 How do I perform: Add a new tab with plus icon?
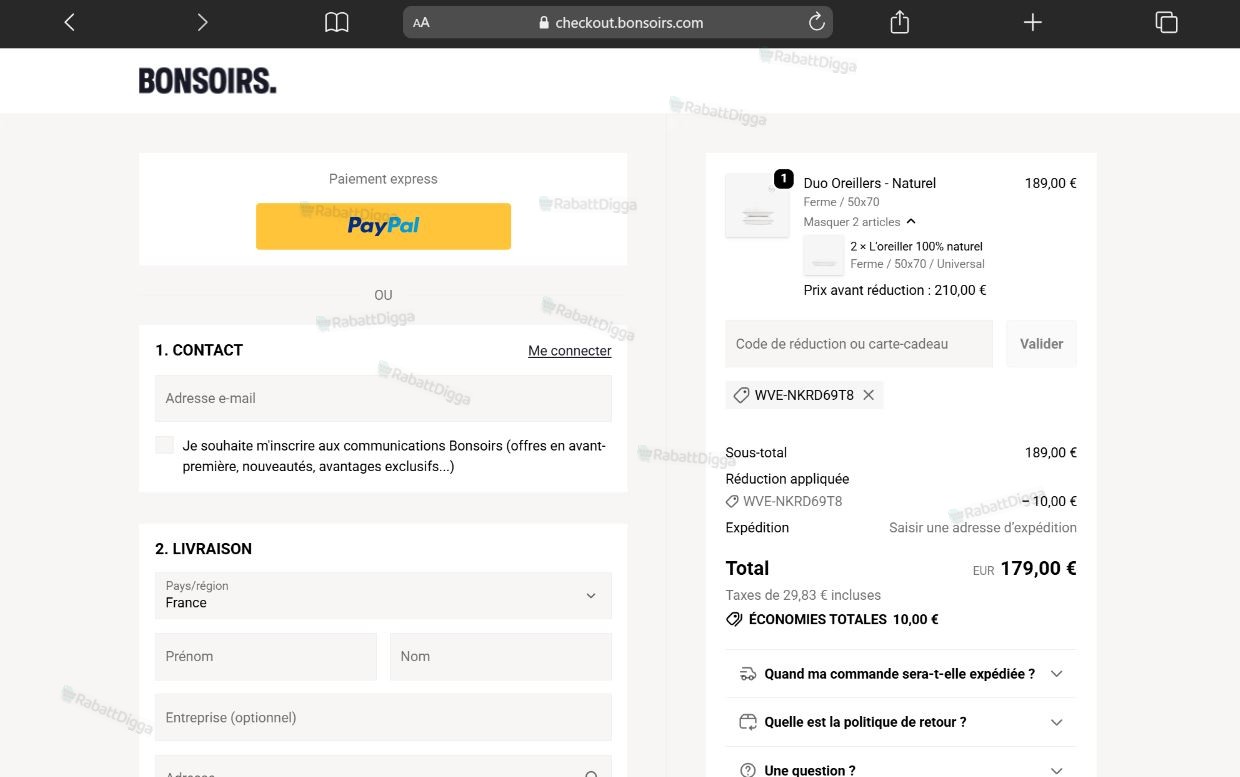tap(1033, 22)
